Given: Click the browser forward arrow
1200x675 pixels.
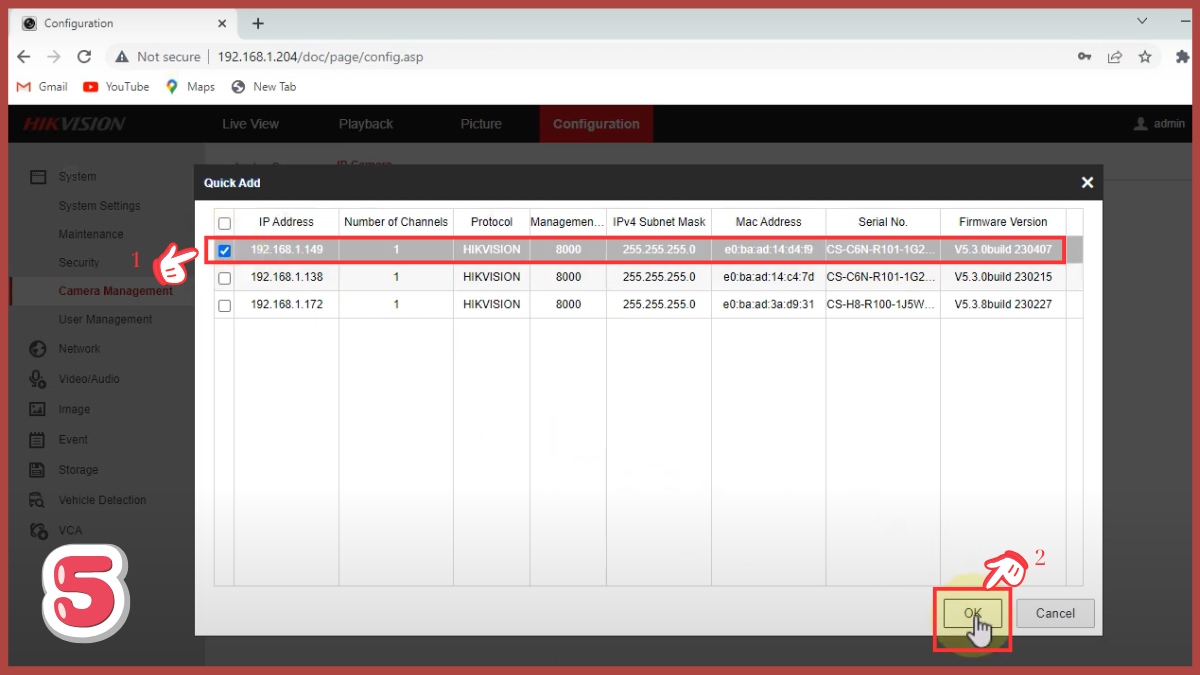Looking at the screenshot, I should click(54, 57).
